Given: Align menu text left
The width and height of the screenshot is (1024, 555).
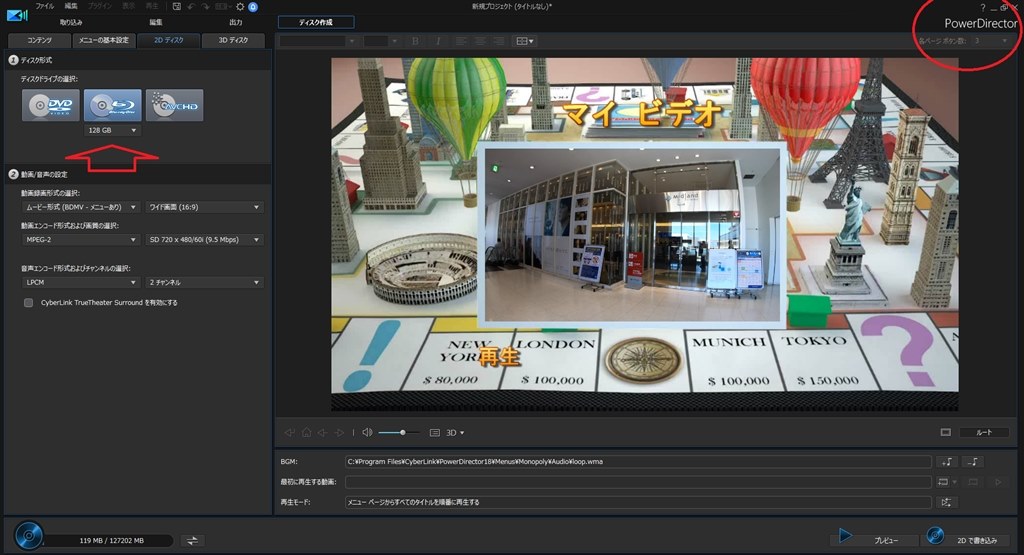Looking at the screenshot, I should [x=461, y=41].
